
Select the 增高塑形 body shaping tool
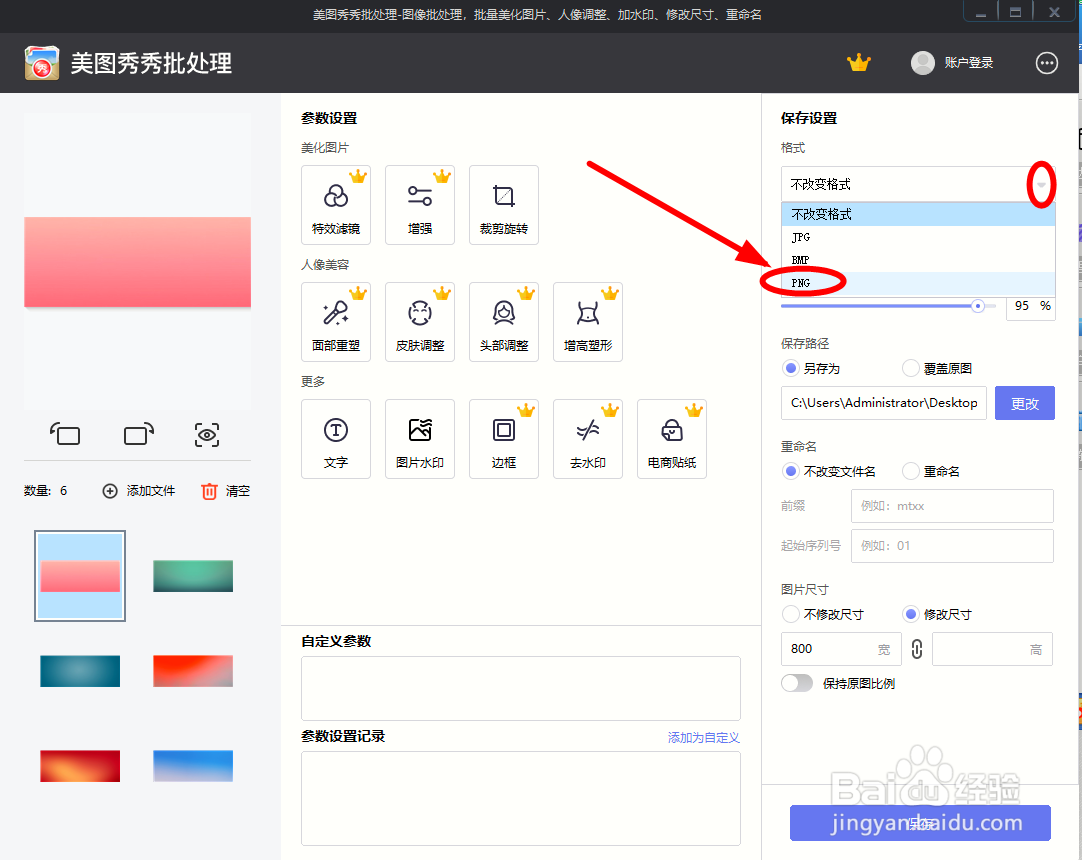coord(588,322)
